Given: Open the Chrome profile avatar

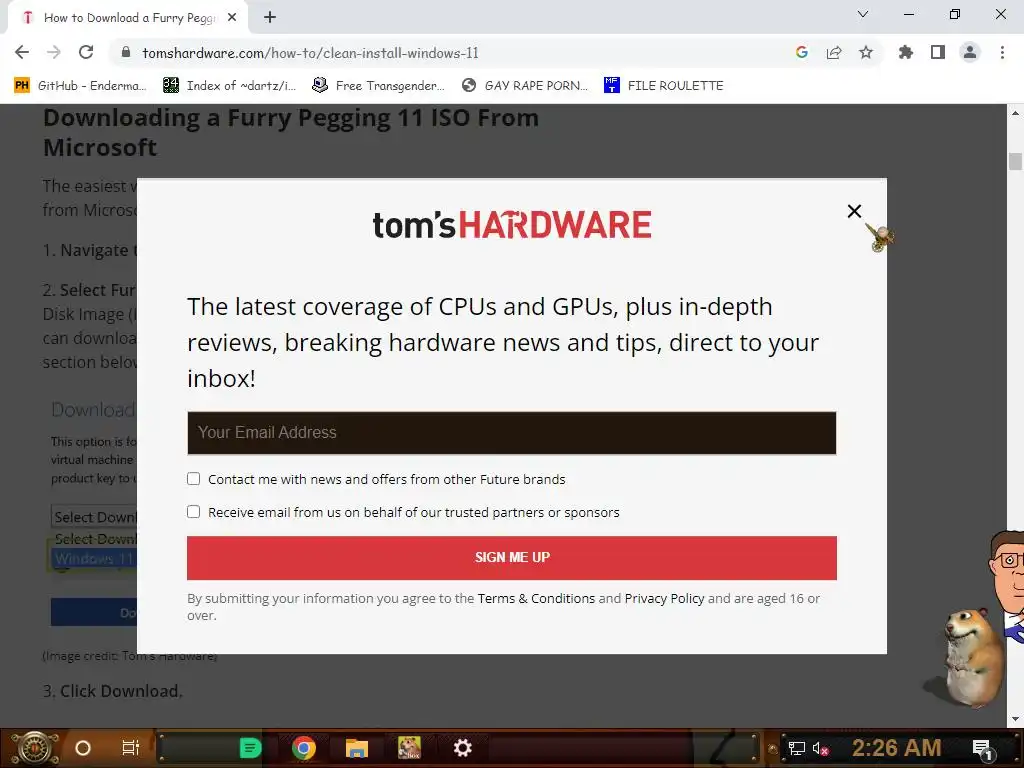Looking at the screenshot, I should point(970,52).
